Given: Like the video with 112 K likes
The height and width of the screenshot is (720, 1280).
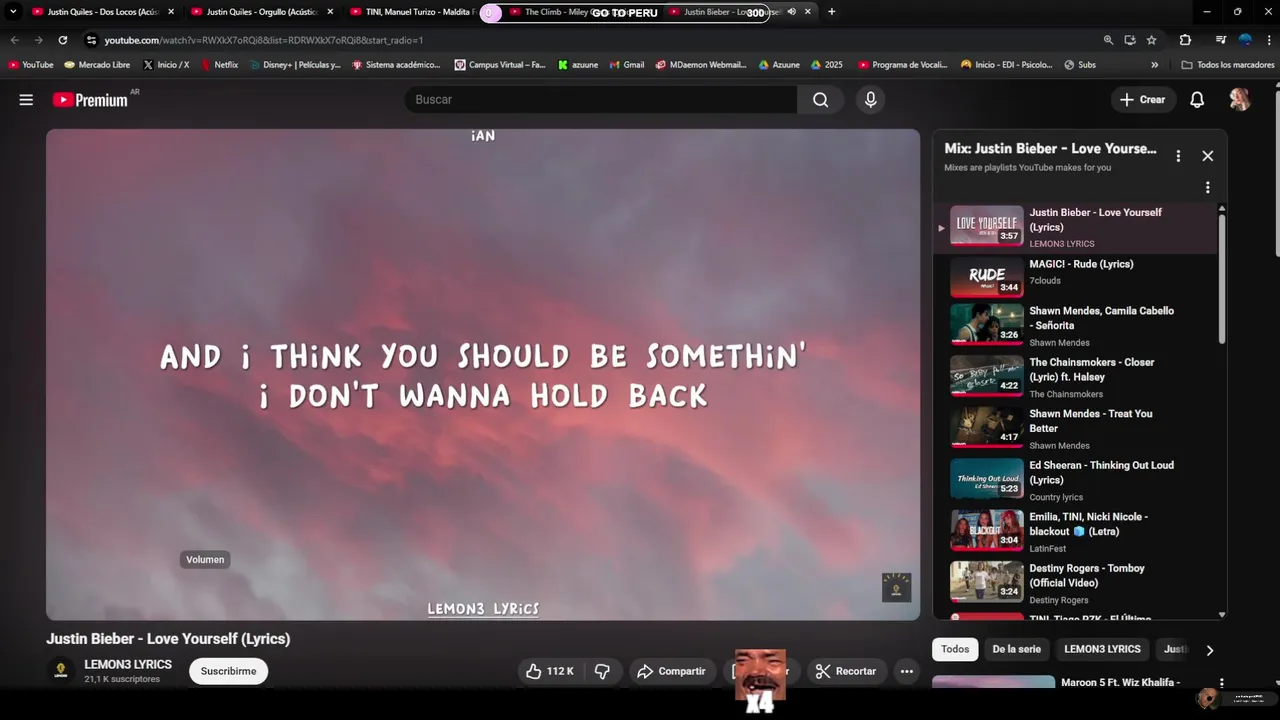Looking at the screenshot, I should tap(549, 671).
